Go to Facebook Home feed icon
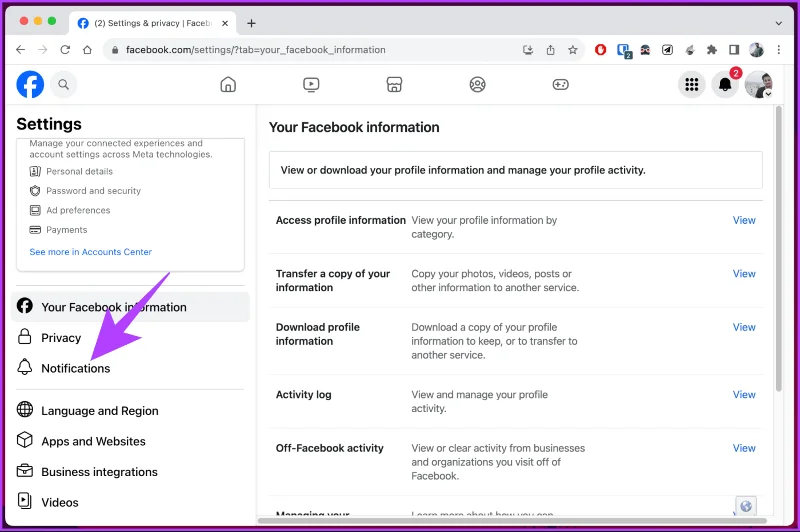 click(228, 84)
